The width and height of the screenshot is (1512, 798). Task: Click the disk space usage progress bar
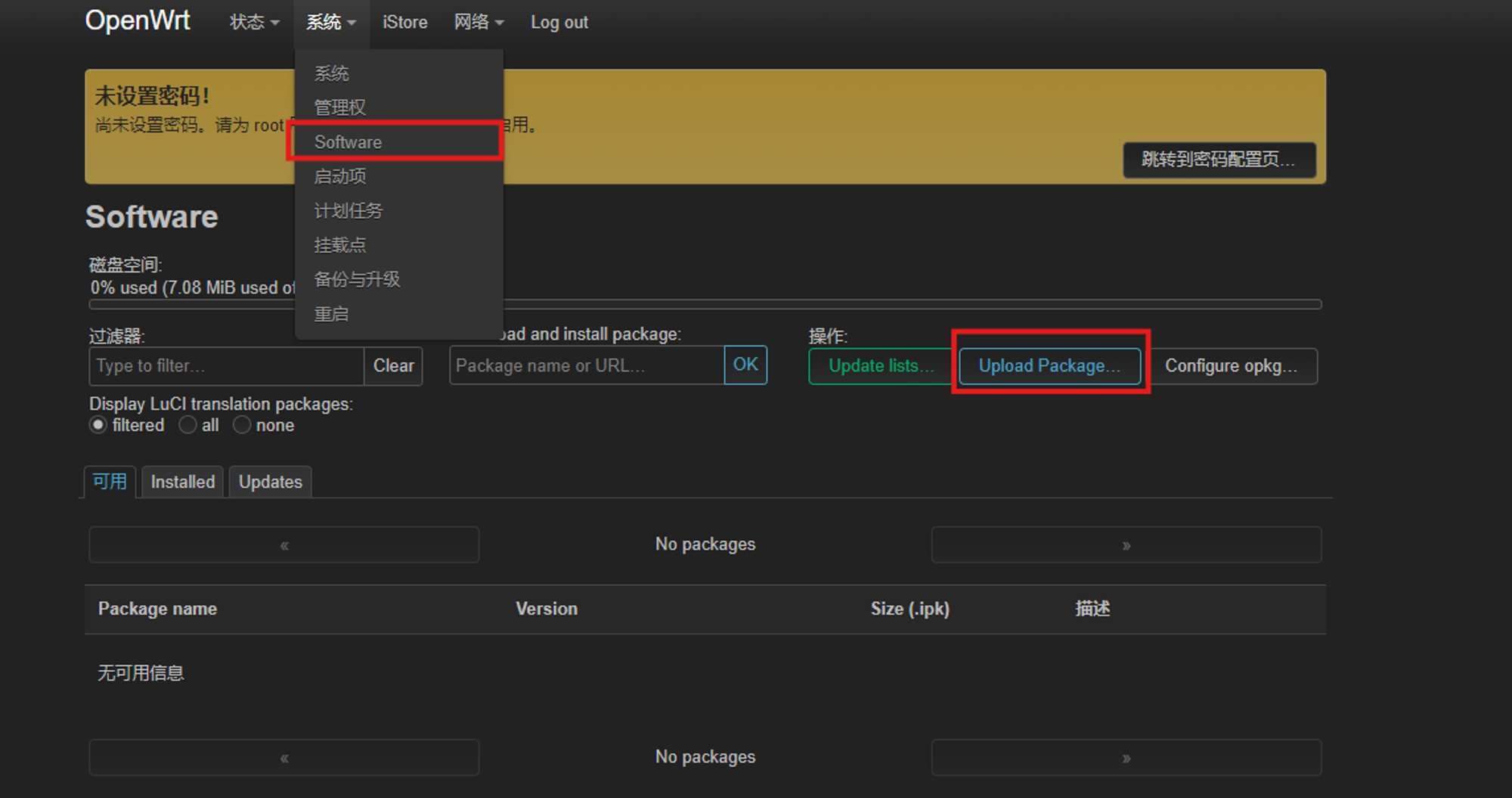705,304
